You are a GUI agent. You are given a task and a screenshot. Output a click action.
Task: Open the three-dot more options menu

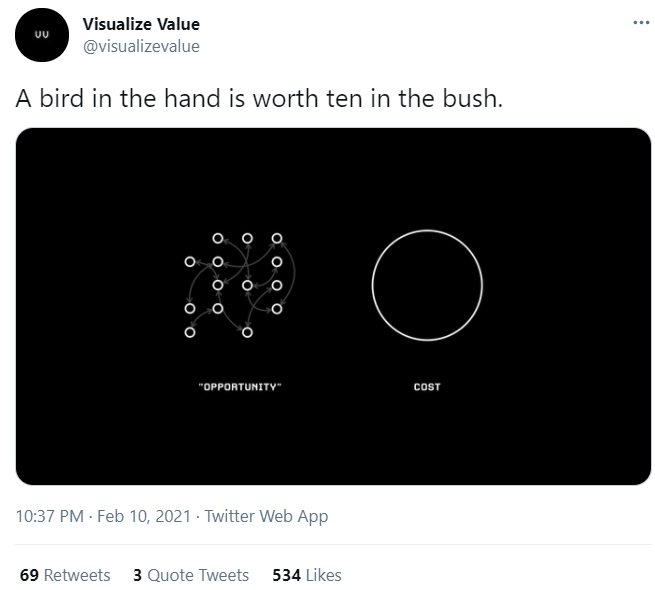tap(635, 22)
